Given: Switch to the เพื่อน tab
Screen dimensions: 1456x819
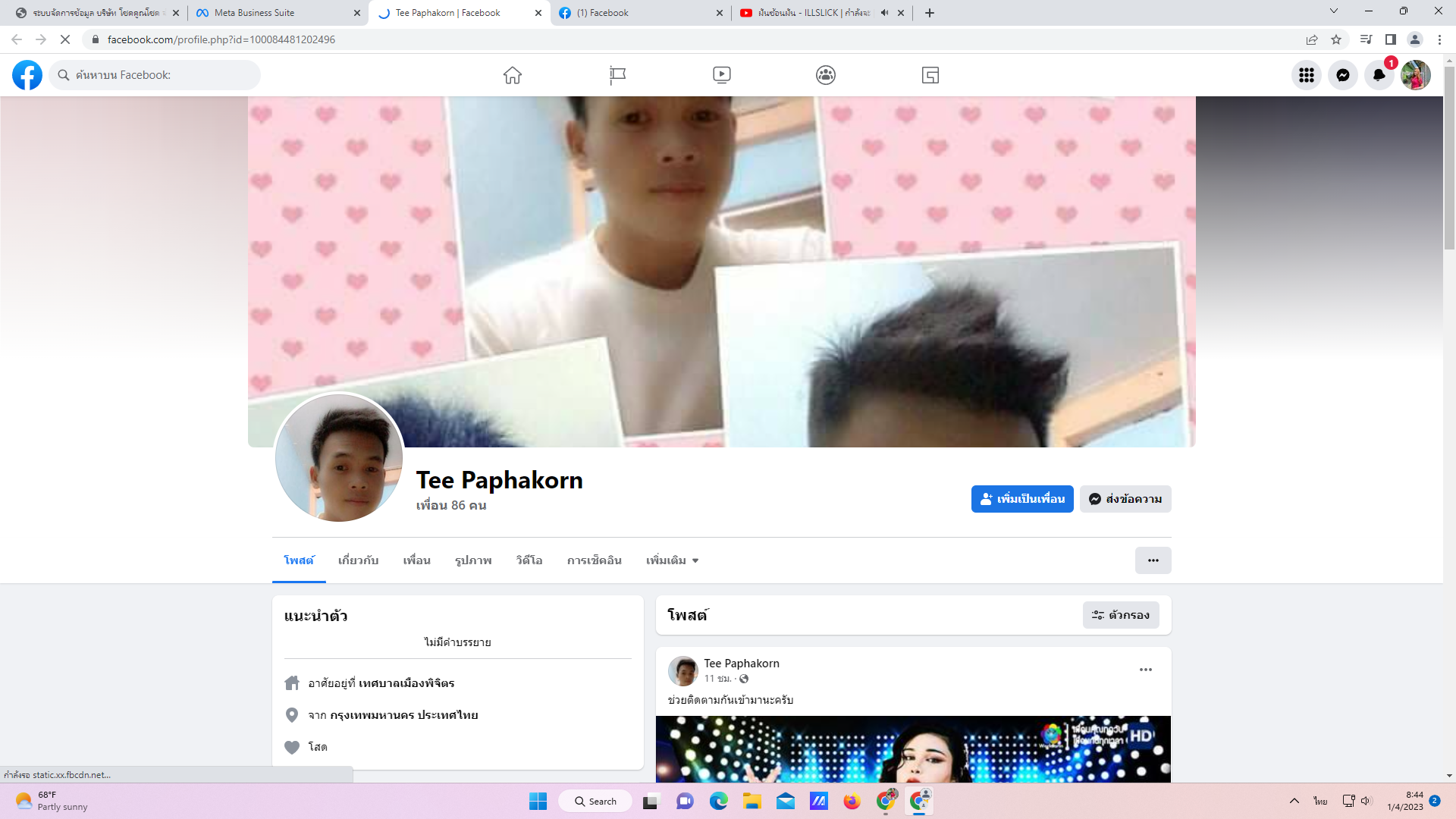Looking at the screenshot, I should tap(416, 560).
